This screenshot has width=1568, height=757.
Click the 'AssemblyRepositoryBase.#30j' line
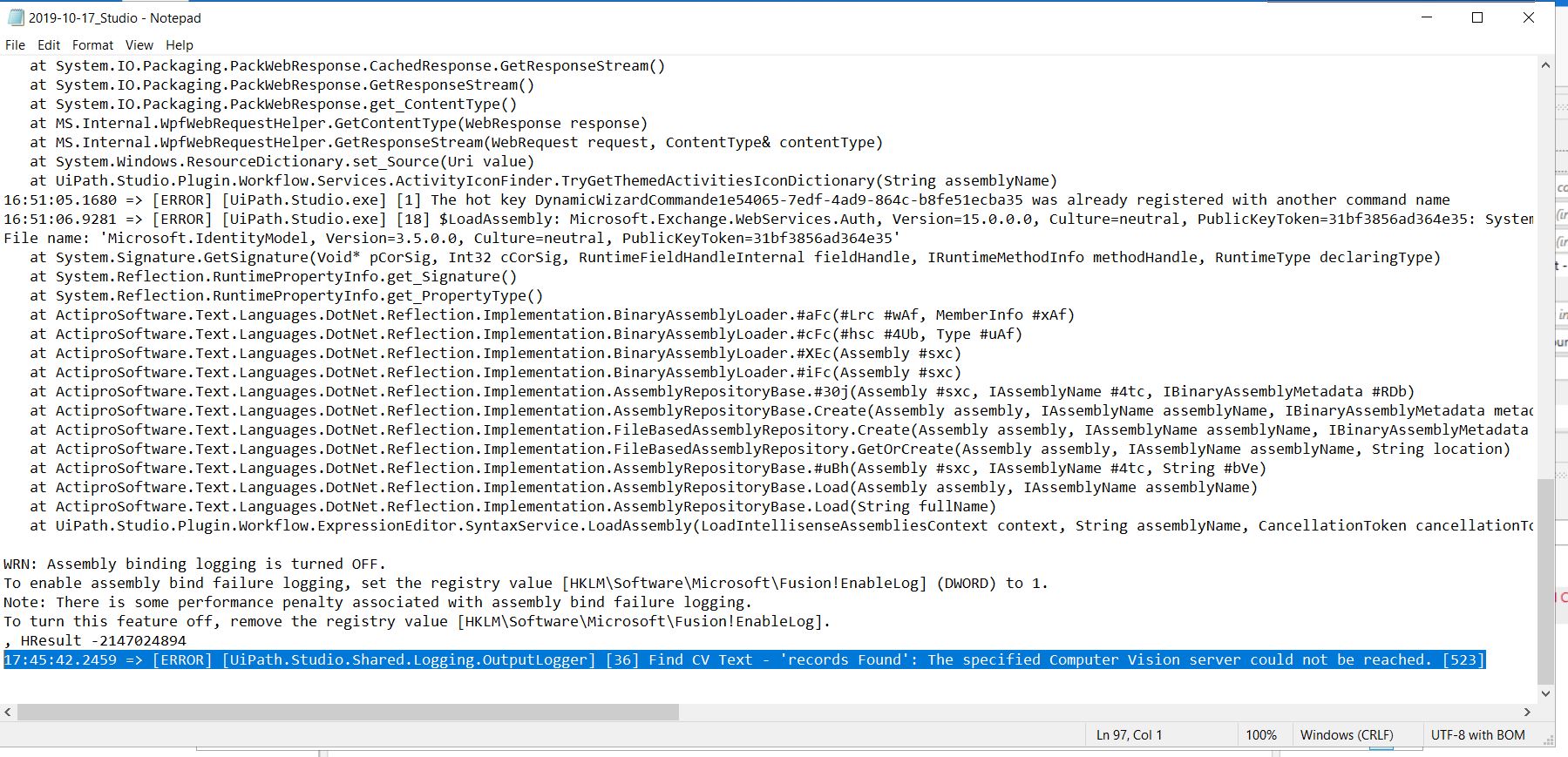coord(722,392)
